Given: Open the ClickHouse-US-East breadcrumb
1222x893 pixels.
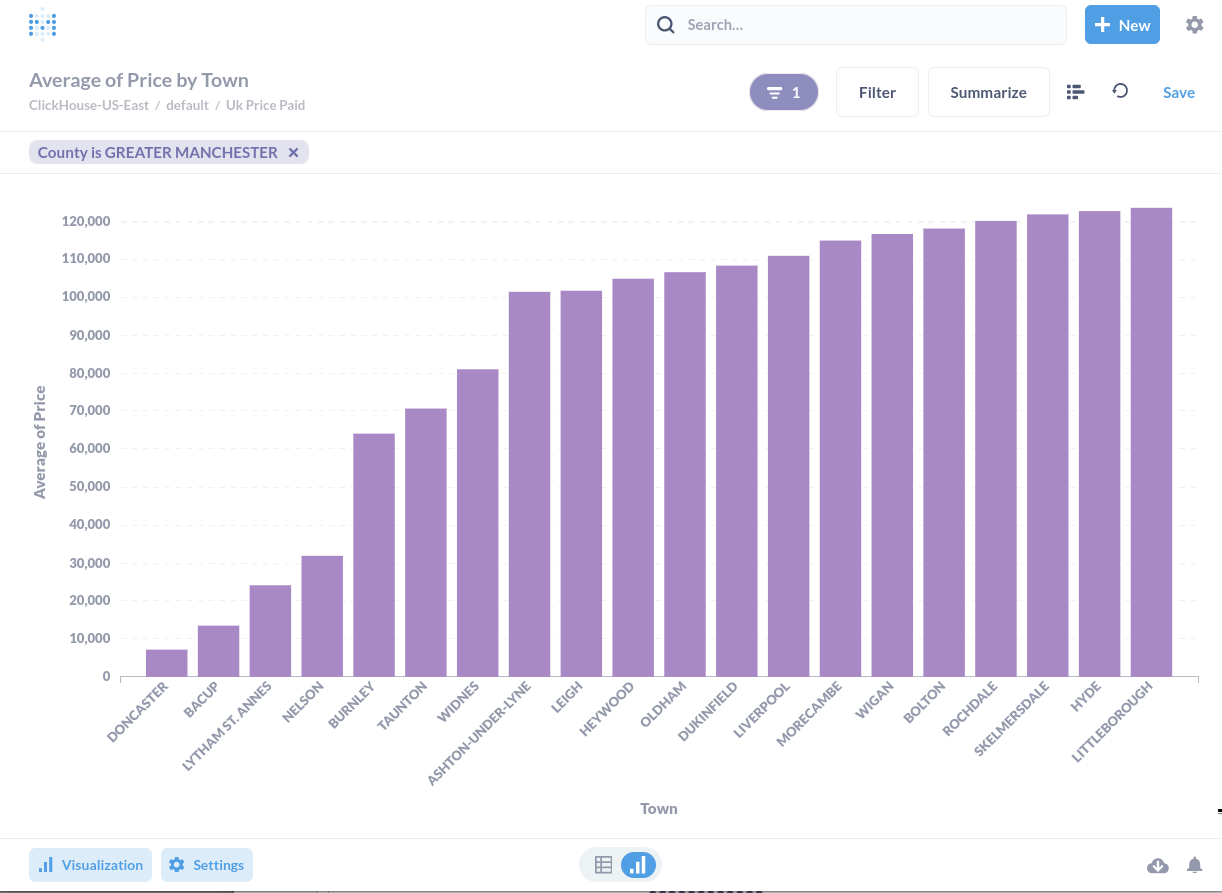Looking at the screenshot, I should pos(89,104).
